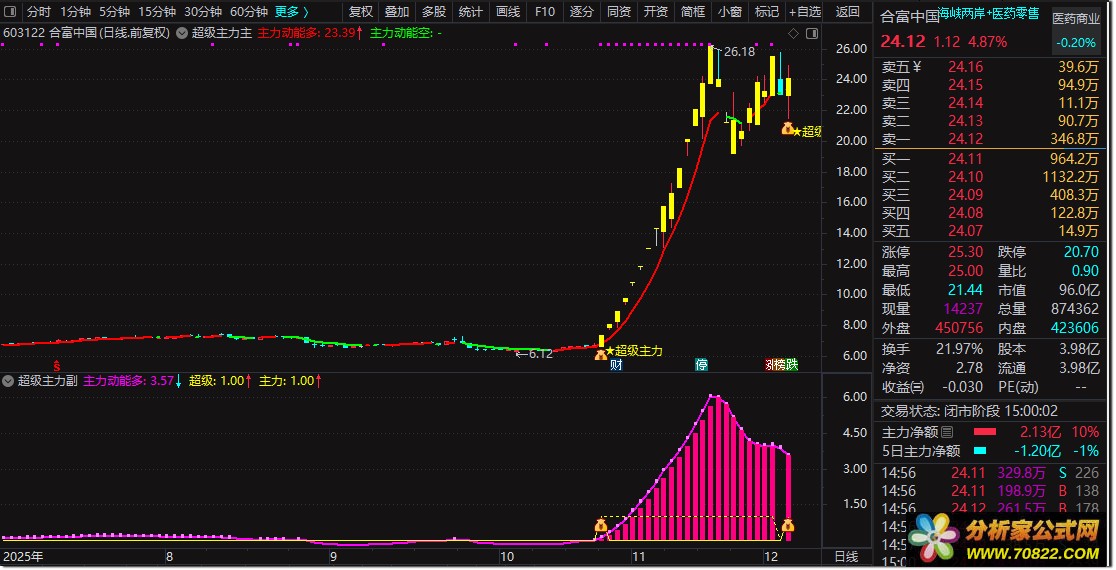The width and height of the screenshot is (1116, 570).
Task: Click the 日线 period label on the time axis
Action: point(845,556)
